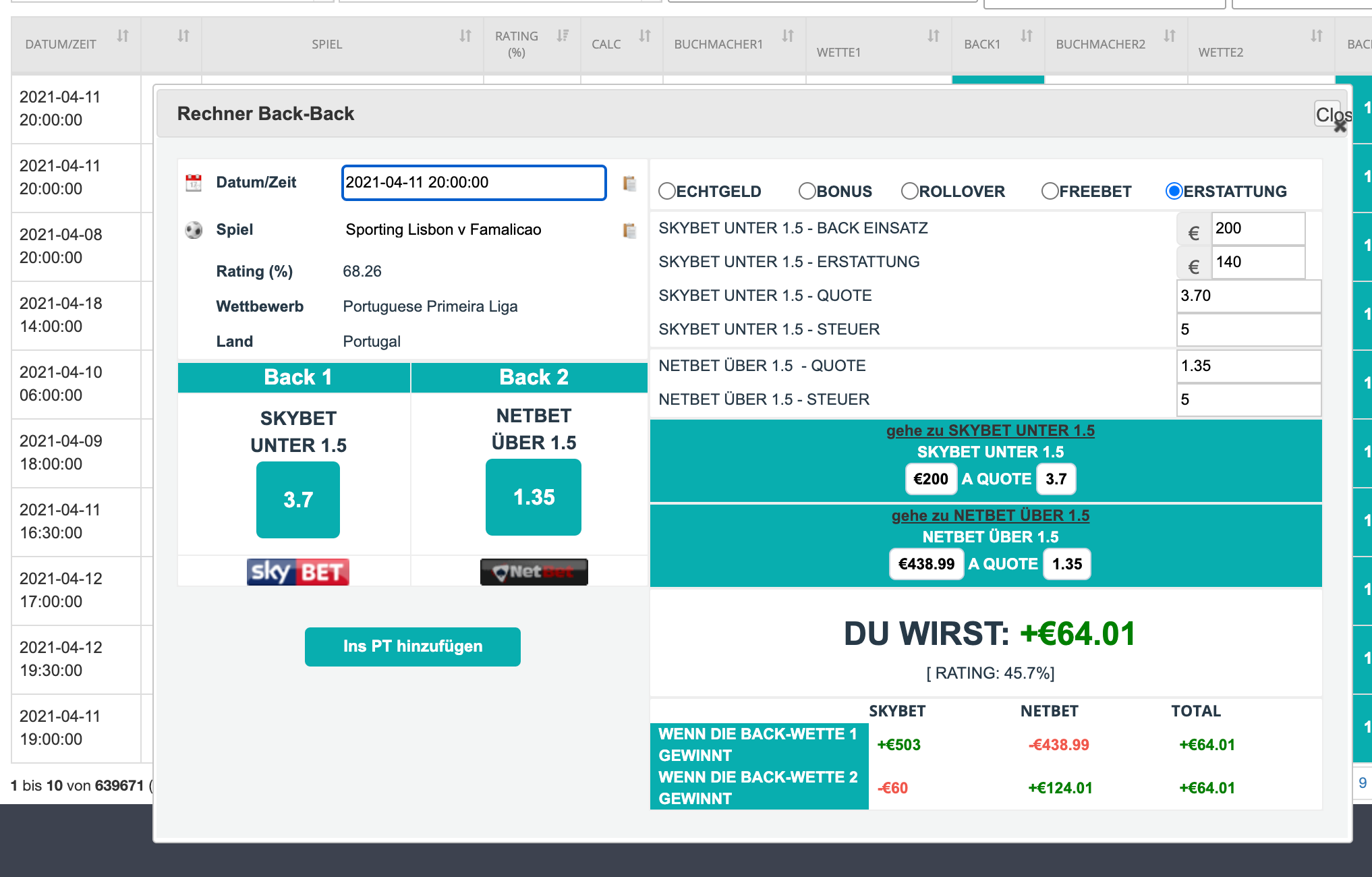The image size is (1372, 877).
Task: Sort by CALC column arrows
Action: 645,36
